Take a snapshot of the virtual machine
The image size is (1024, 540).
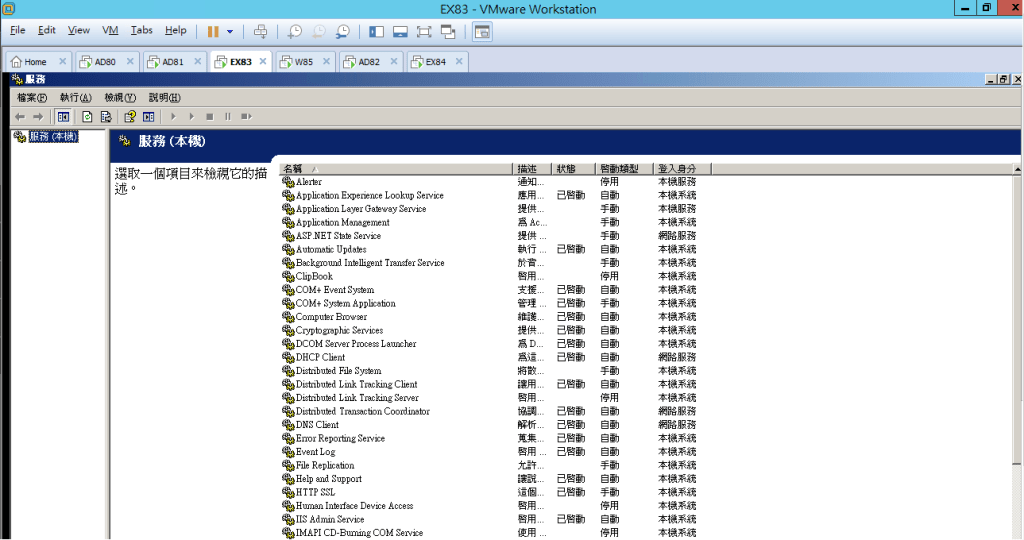coord(295,32)
